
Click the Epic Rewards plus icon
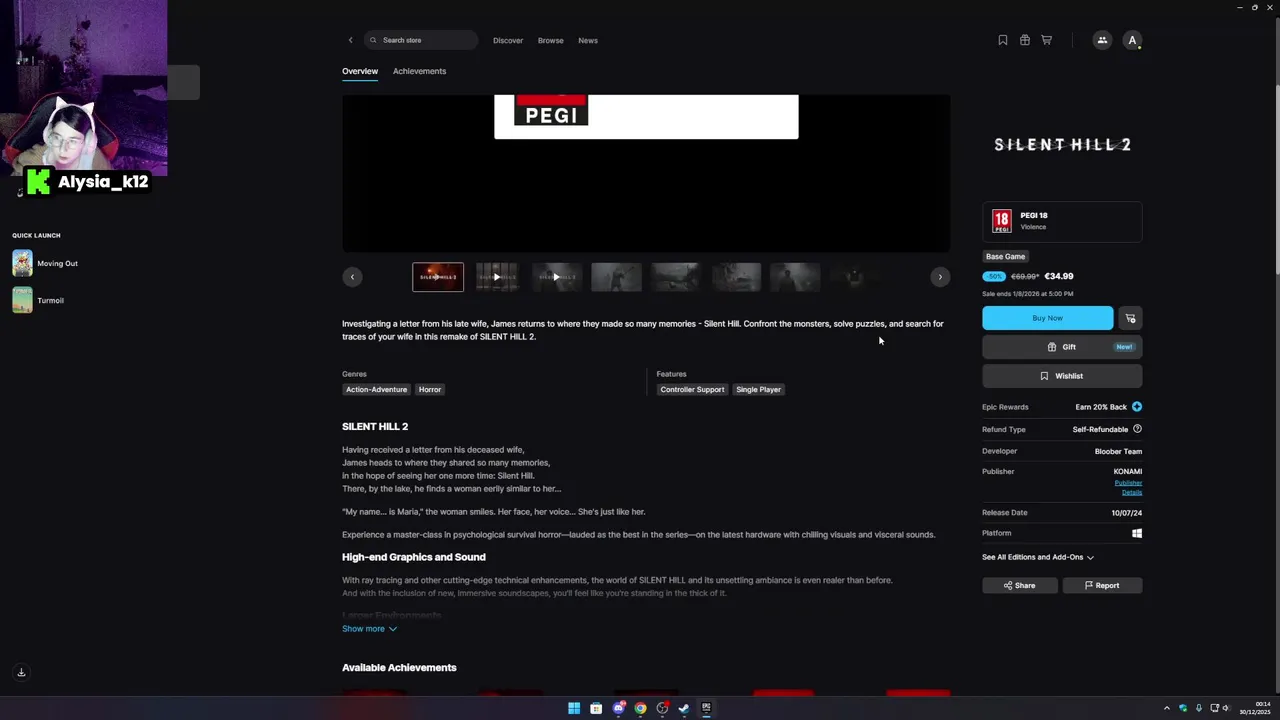point(1137,407)
